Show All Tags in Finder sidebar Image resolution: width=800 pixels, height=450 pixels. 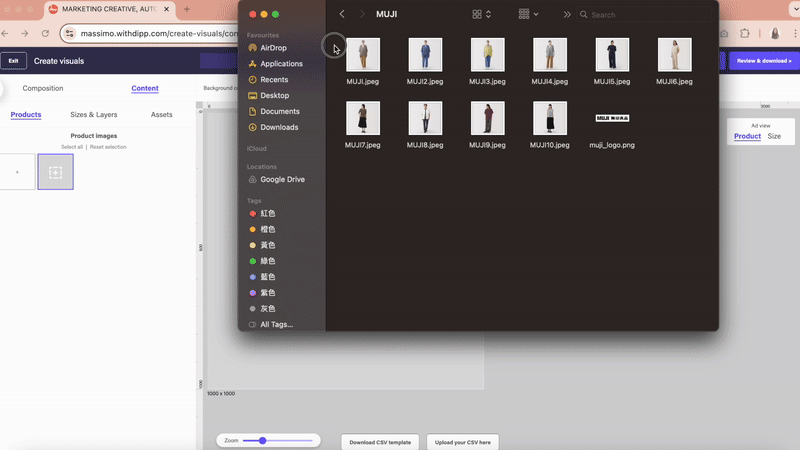click(x=271, y=324)
